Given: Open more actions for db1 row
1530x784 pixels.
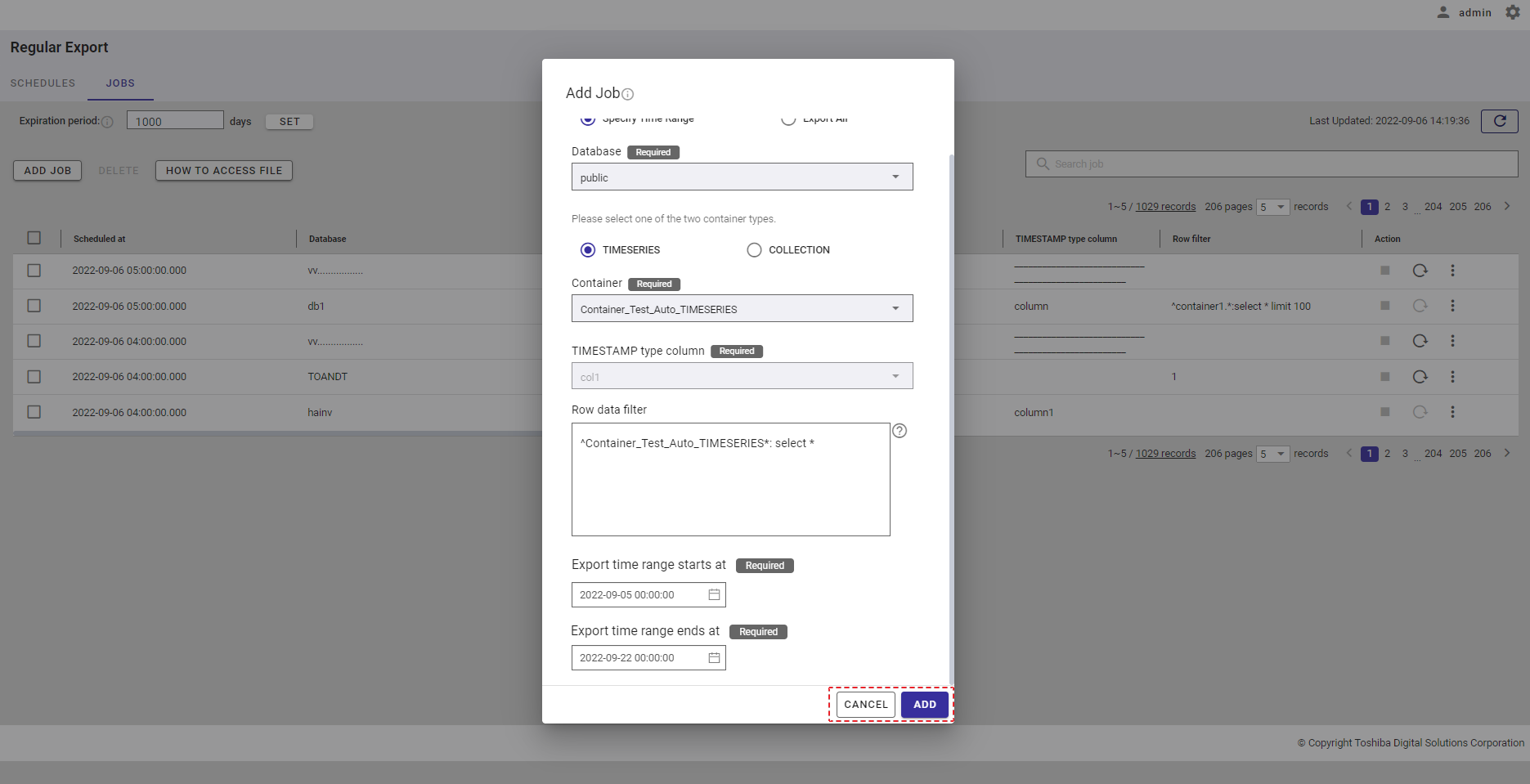Looking at the screenshot, I should [1452, 306].
